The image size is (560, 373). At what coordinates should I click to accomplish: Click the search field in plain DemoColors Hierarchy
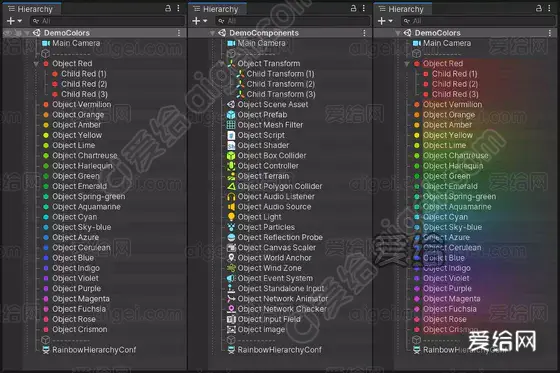coord(108,21)
